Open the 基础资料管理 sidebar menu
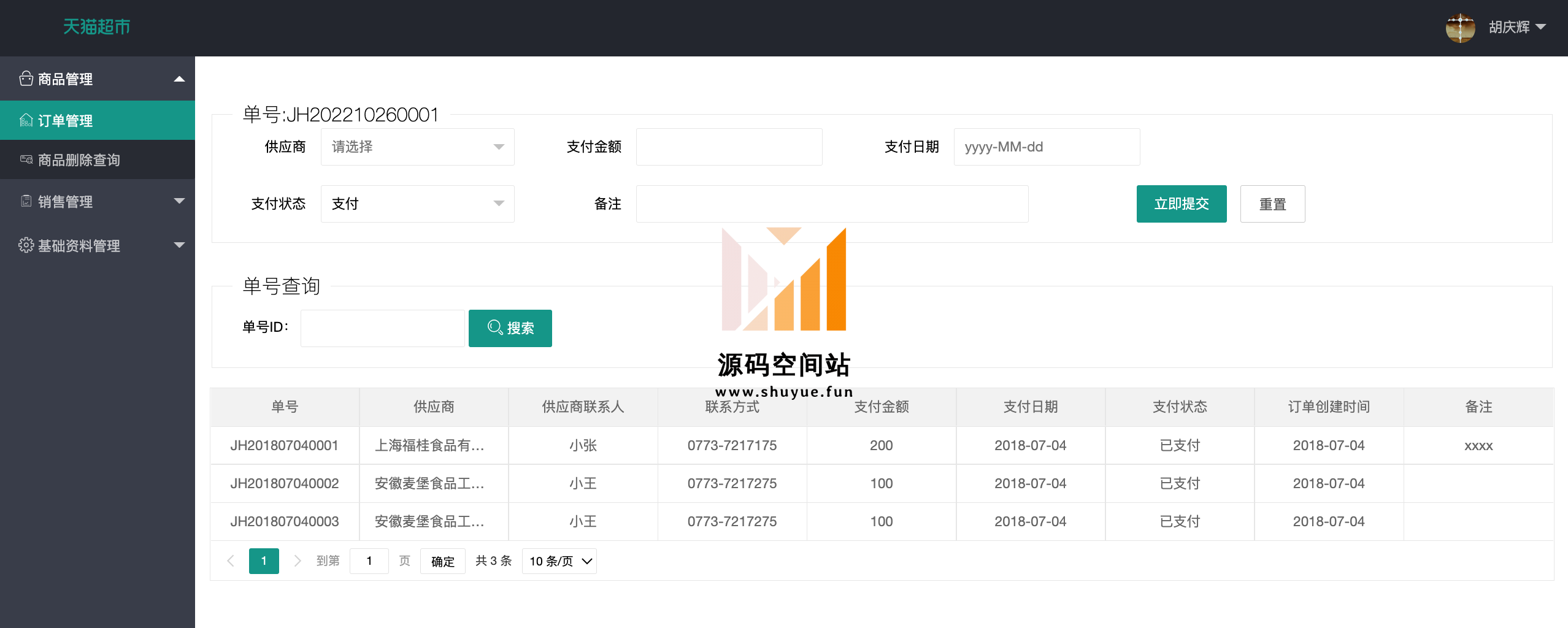 [x=98, y=245]
